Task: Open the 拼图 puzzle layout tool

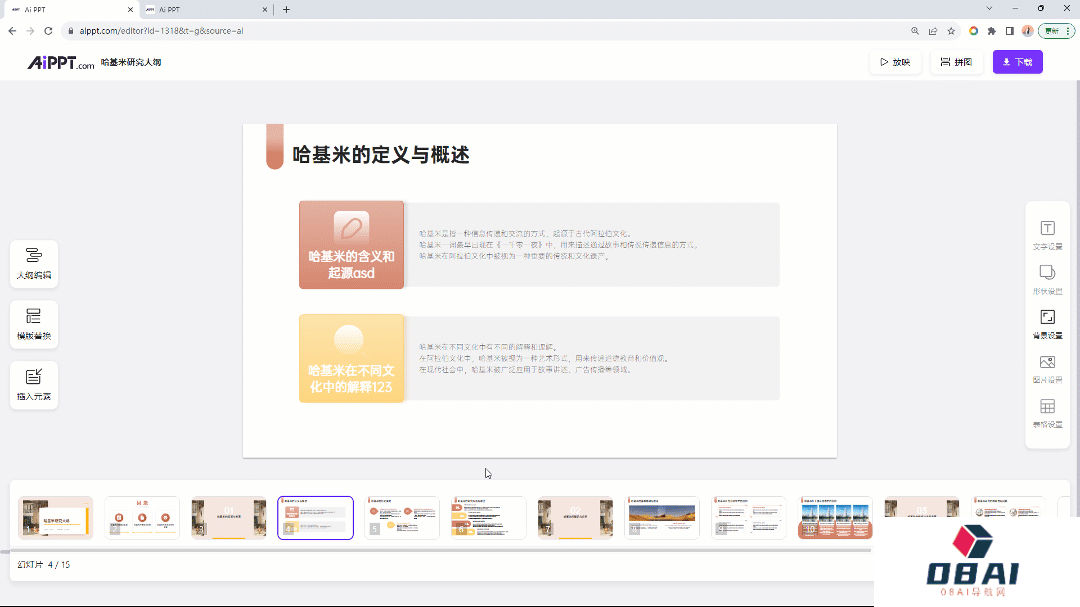Action: [957, 61]
